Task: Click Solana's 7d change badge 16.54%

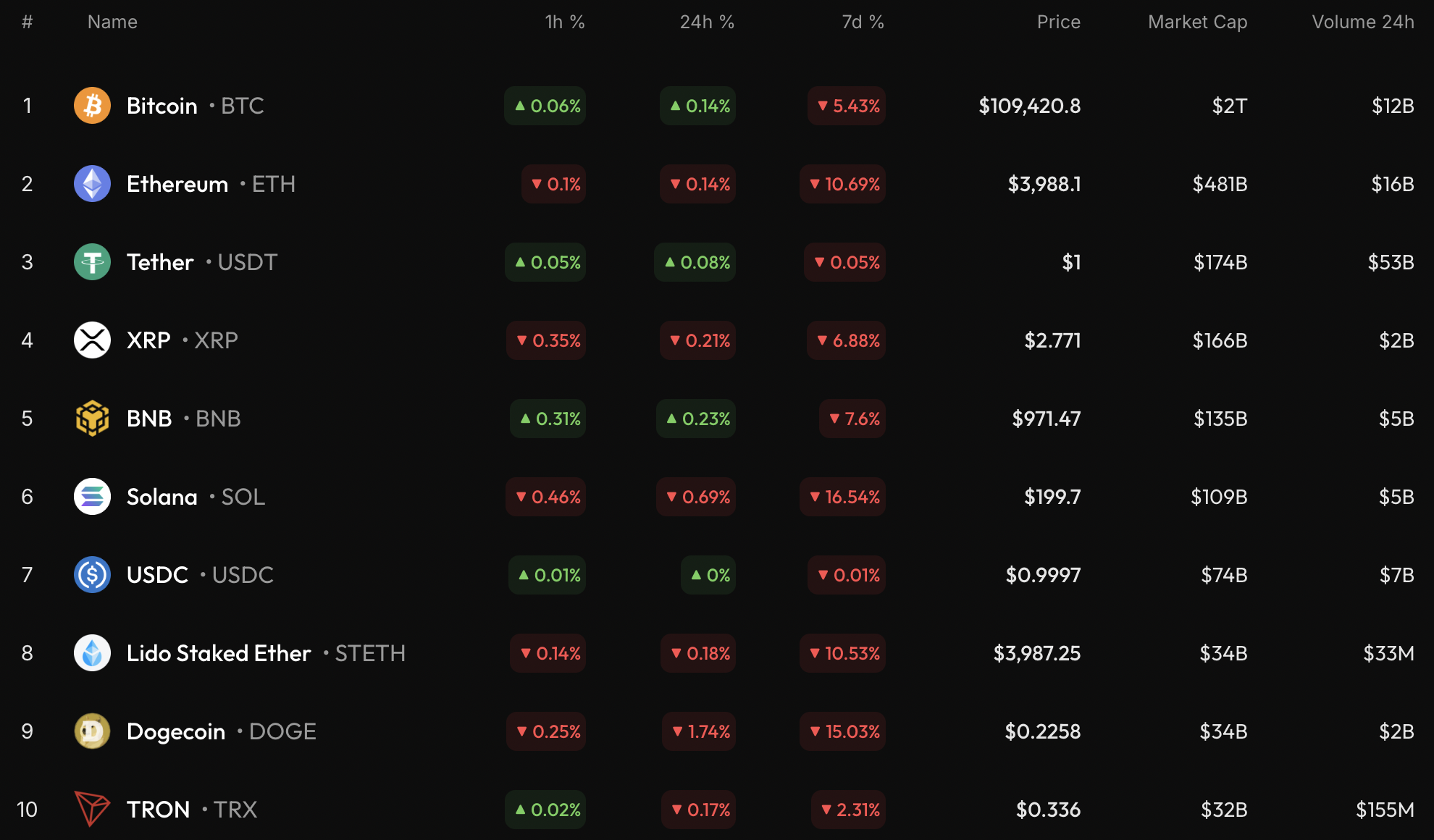Action: [843, 497]
